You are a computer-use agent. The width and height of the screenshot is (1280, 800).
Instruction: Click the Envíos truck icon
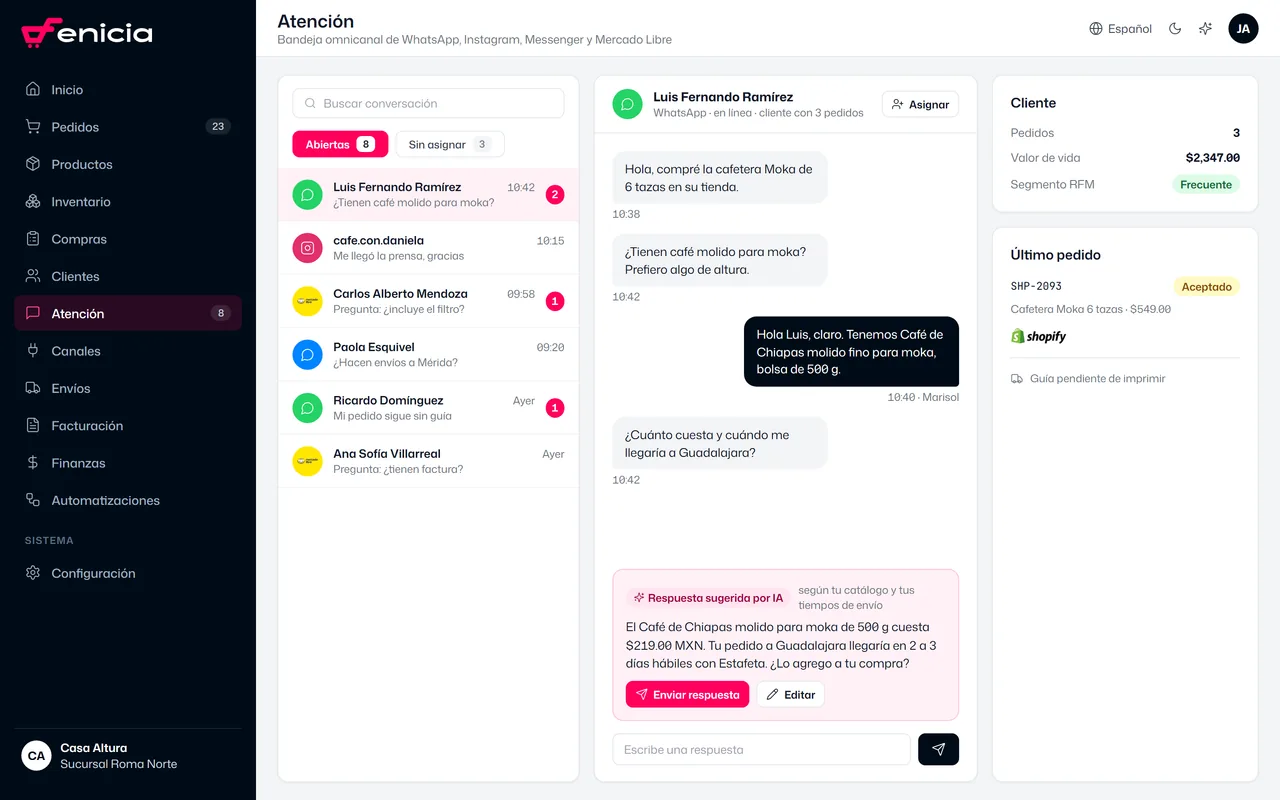pyautogui.click(x=33, y=388)
